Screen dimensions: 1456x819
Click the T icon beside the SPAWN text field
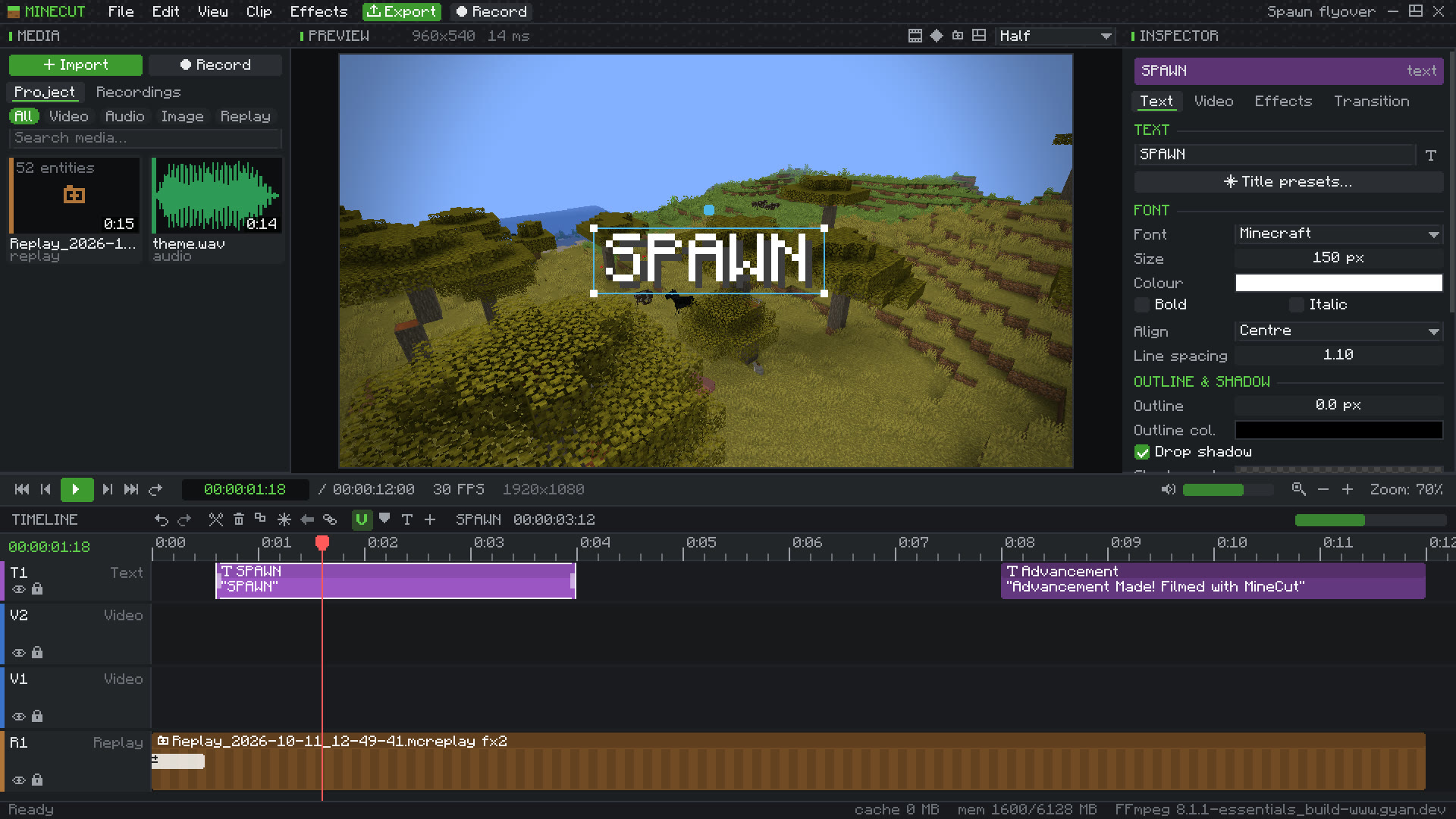pos(1431,155)
